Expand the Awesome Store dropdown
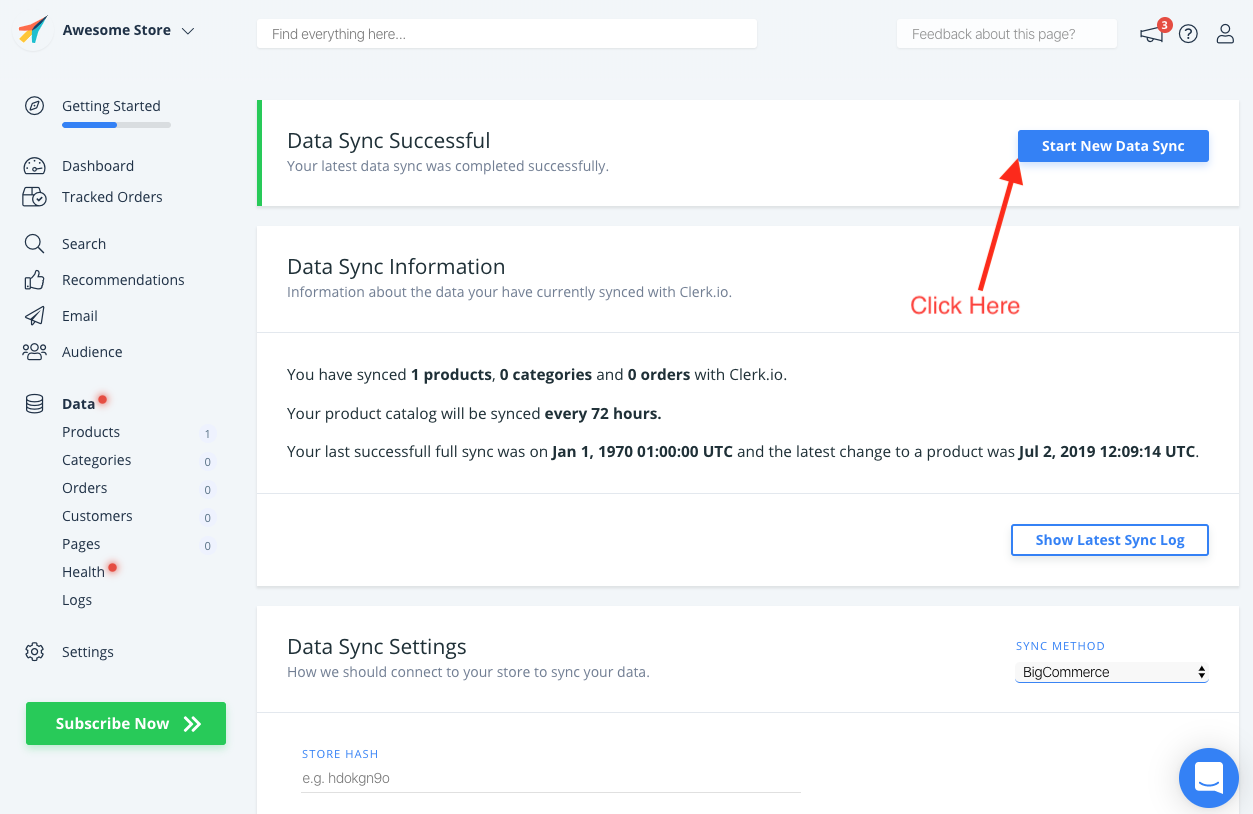 (x=188, y=31)
